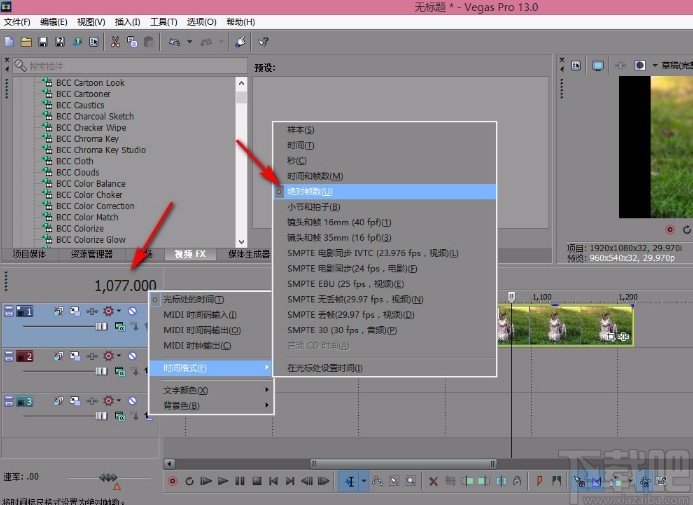Click What's This help icon
This screenshot has width=693, height=505.
pos(263,42)
